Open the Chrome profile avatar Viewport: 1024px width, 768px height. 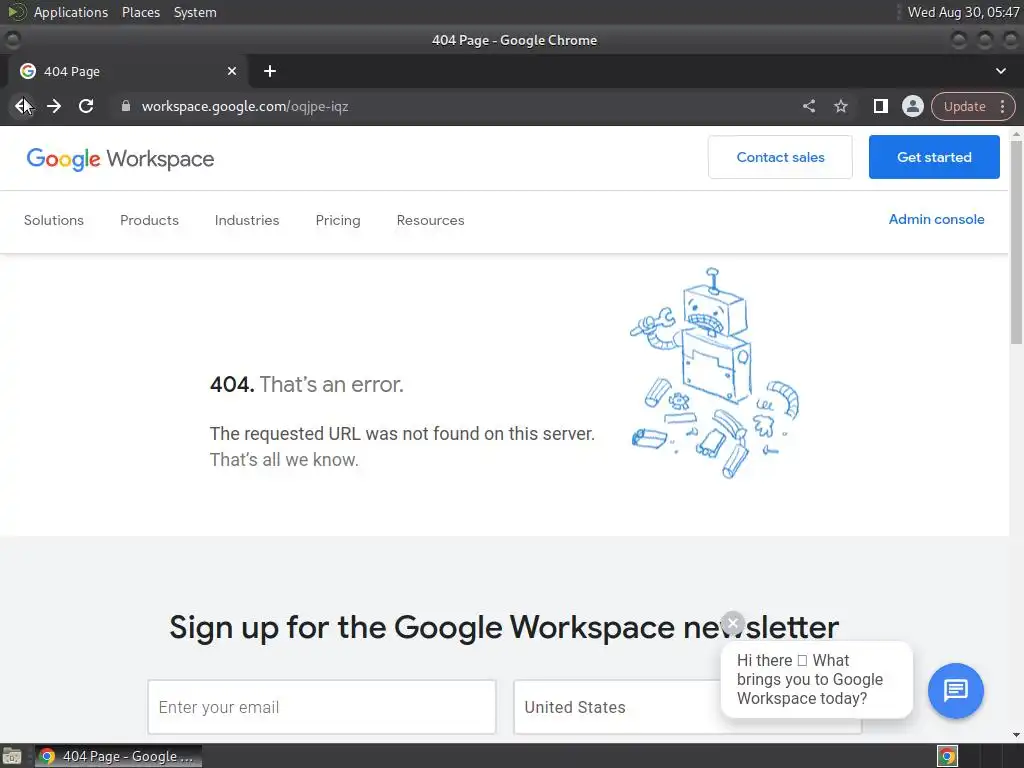pos(912,106)
